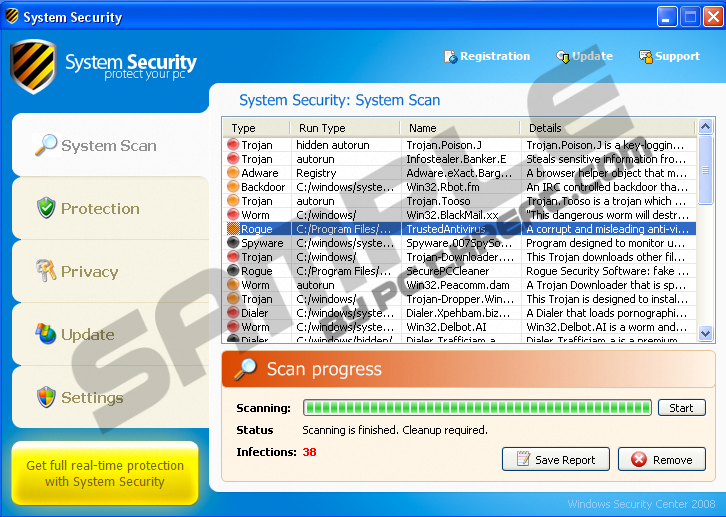
Task: Click the scroll down arrow of threat list
Action: [x=705, y=333]
